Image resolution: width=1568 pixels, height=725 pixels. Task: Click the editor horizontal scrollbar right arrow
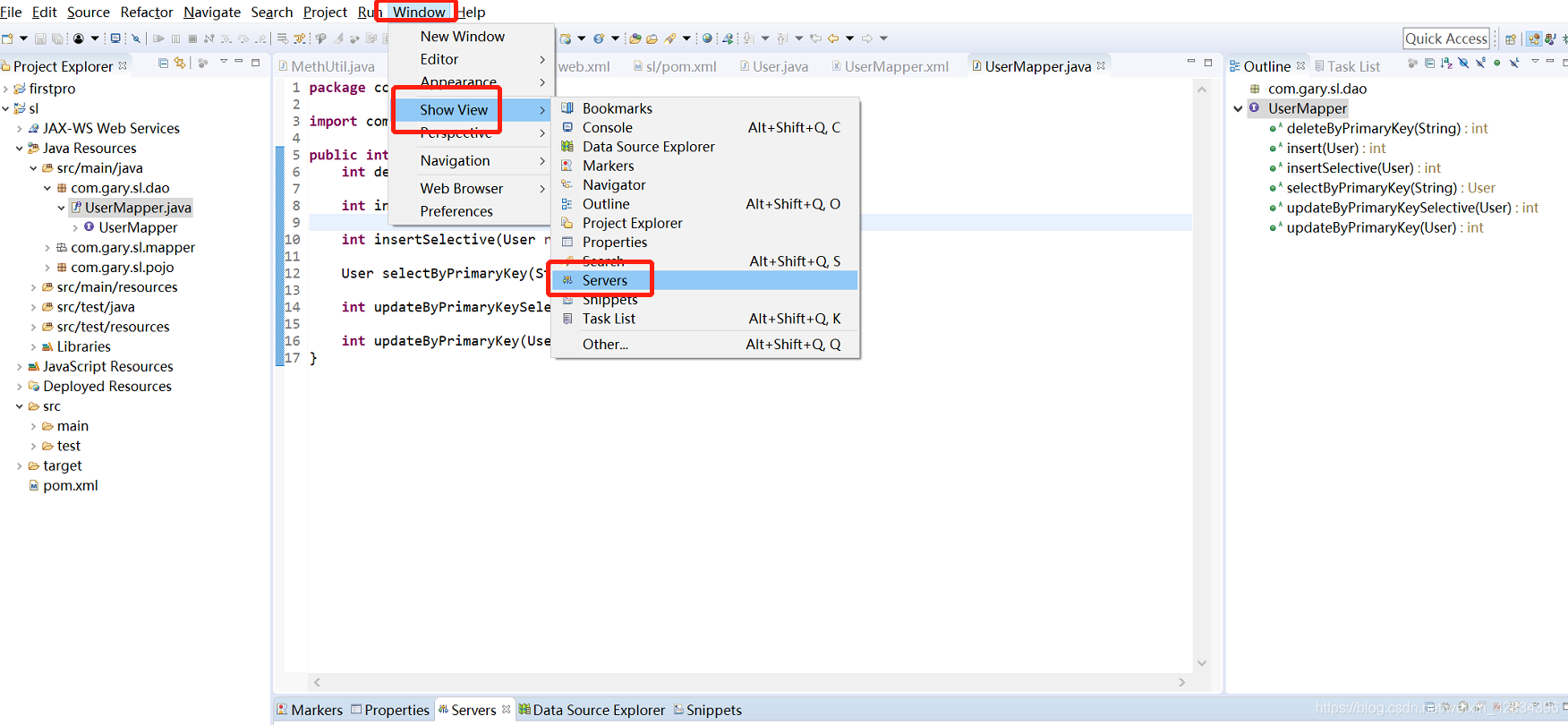[1181, 682]
